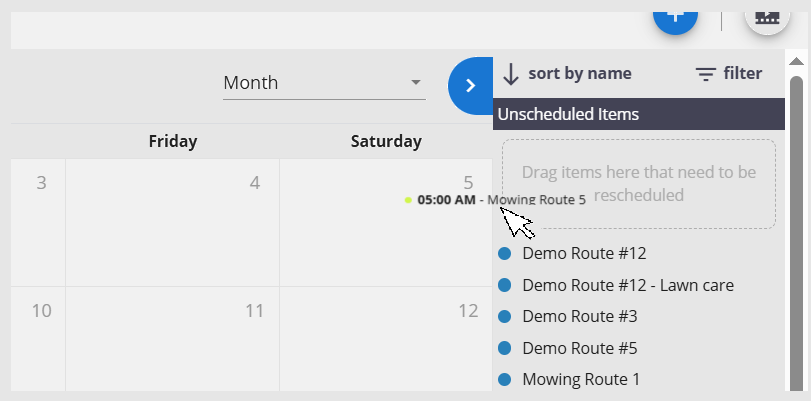Click the filter text button
This screenshot has height=401, width=811.
pos(743,73)
